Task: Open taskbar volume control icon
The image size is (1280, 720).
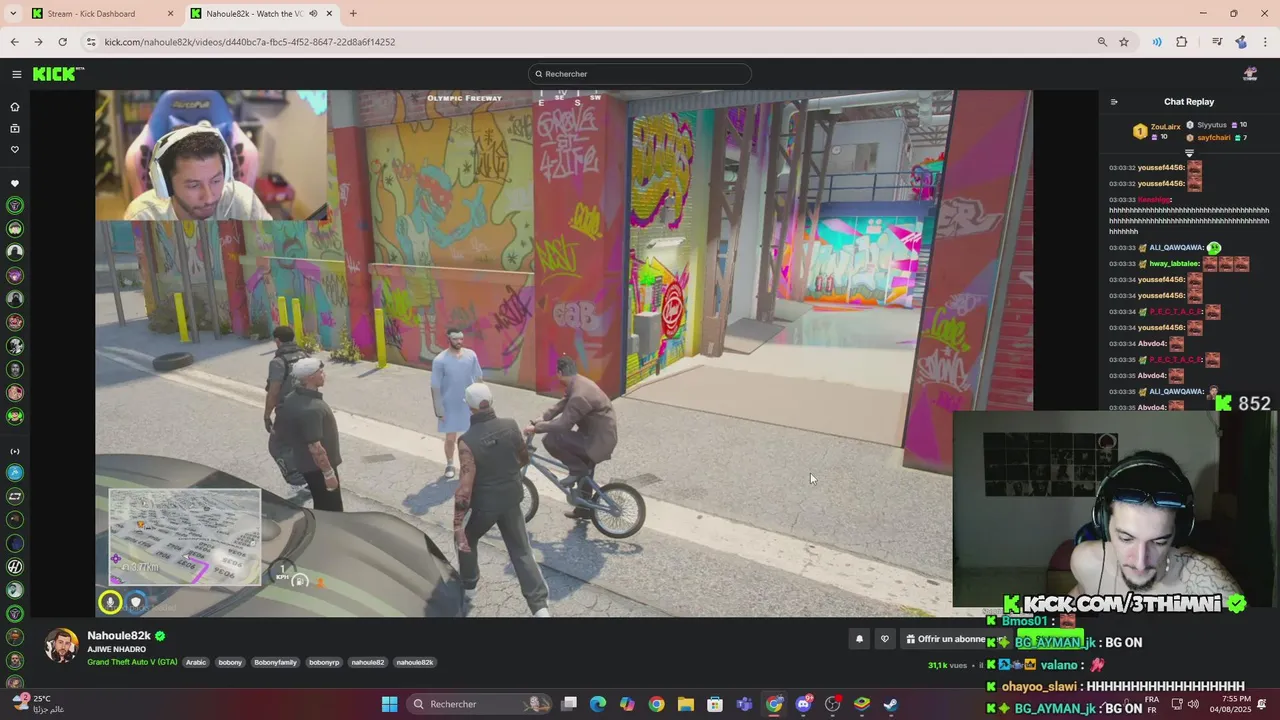Action: point(1193,704)
